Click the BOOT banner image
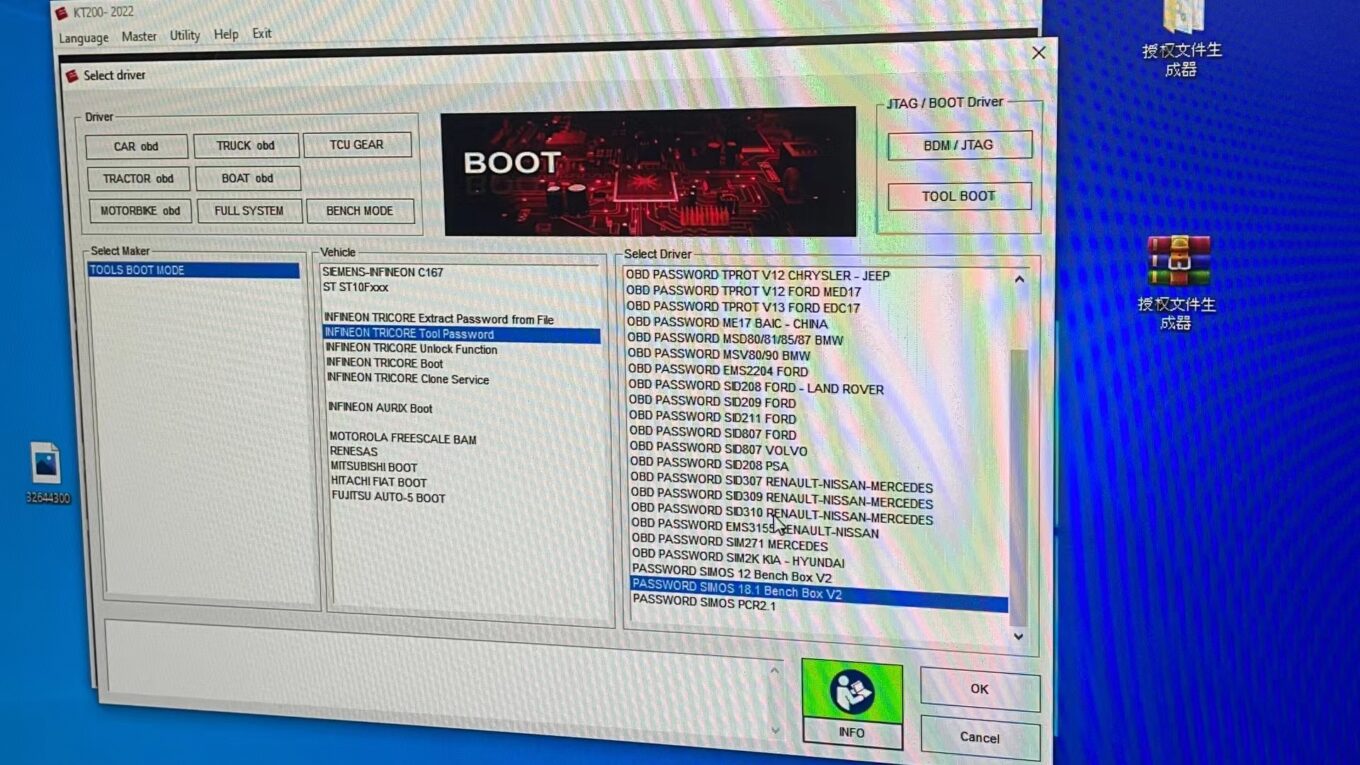The height and width of the screenshot is (765, 1360). point(648,172)
